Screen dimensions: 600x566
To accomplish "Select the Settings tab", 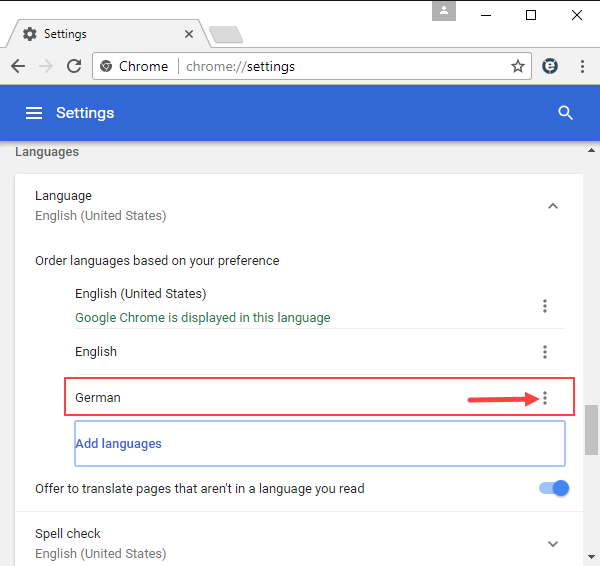I will click(107, 34).
